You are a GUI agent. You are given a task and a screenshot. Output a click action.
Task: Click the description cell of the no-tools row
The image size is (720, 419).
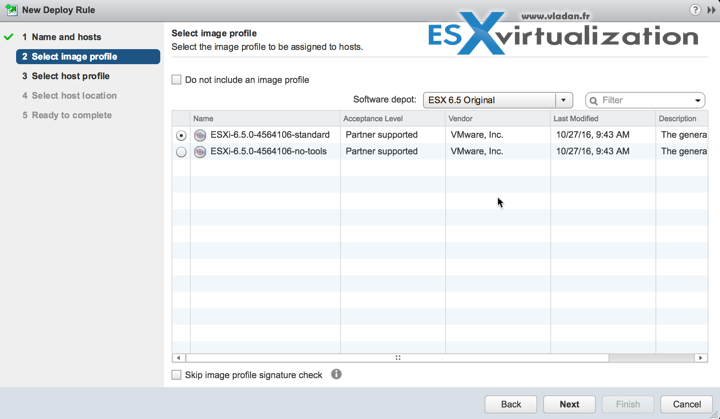tap(684, 151)
